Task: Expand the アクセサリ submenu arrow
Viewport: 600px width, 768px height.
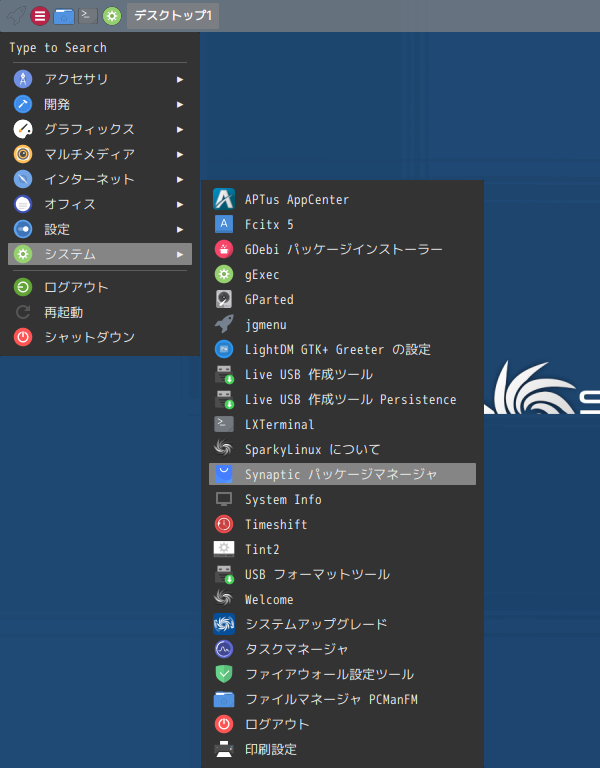Action: [x=180, y=79]
